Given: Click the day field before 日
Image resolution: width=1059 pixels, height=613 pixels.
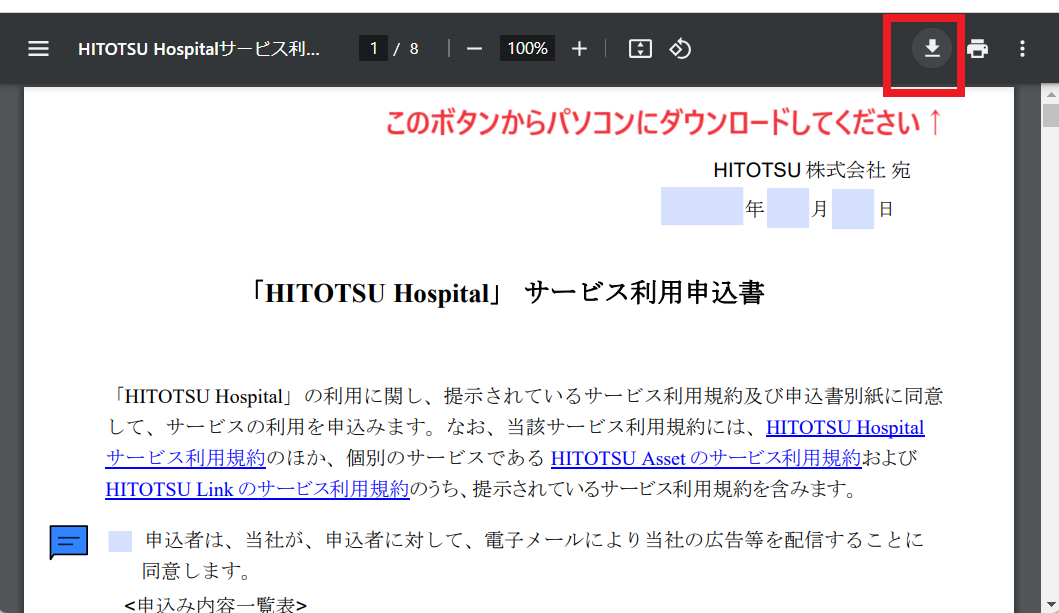Looking at the screenshot, I should [852, 208].
